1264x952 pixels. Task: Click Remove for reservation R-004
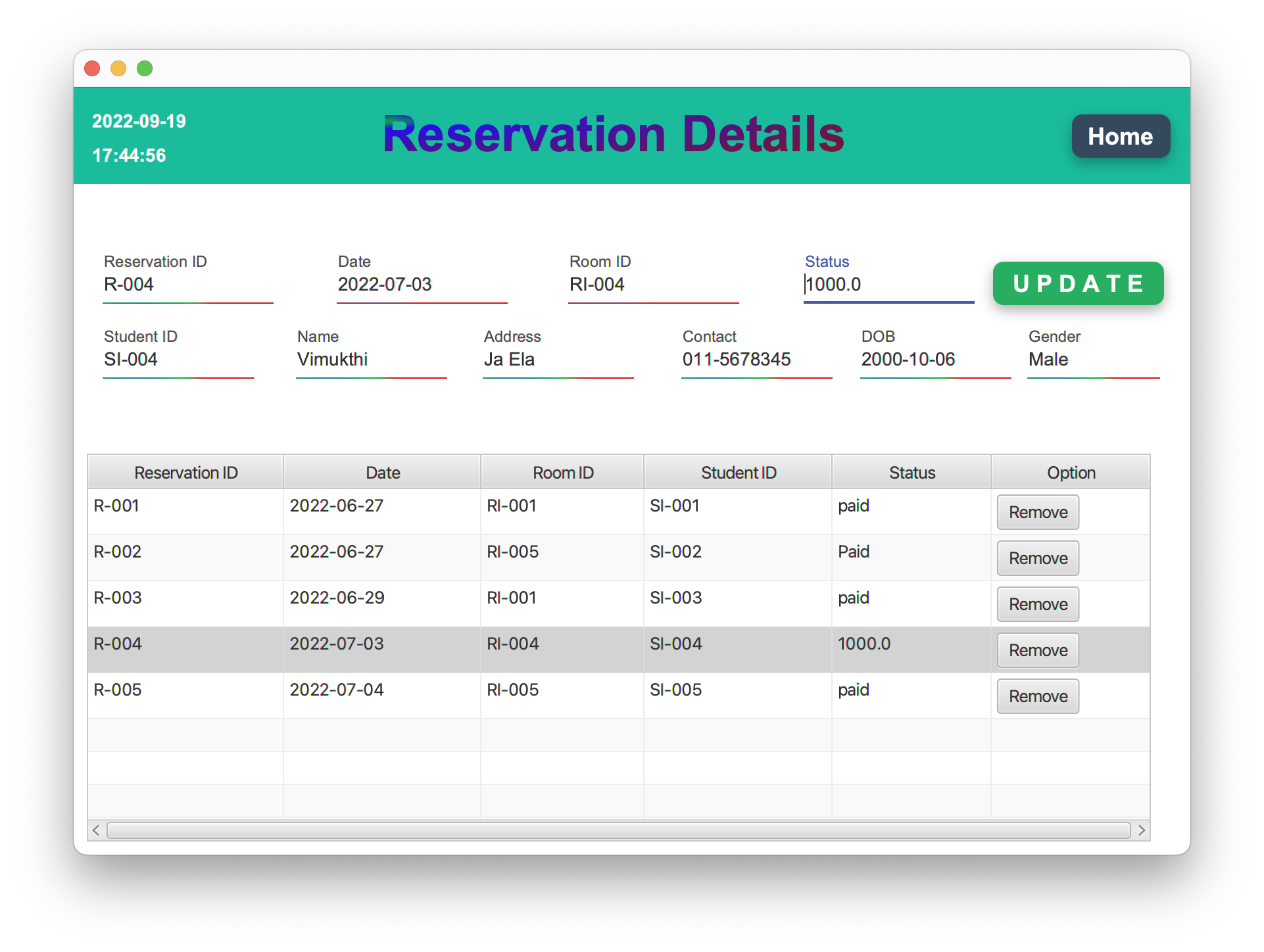[x=1037, y=650]
